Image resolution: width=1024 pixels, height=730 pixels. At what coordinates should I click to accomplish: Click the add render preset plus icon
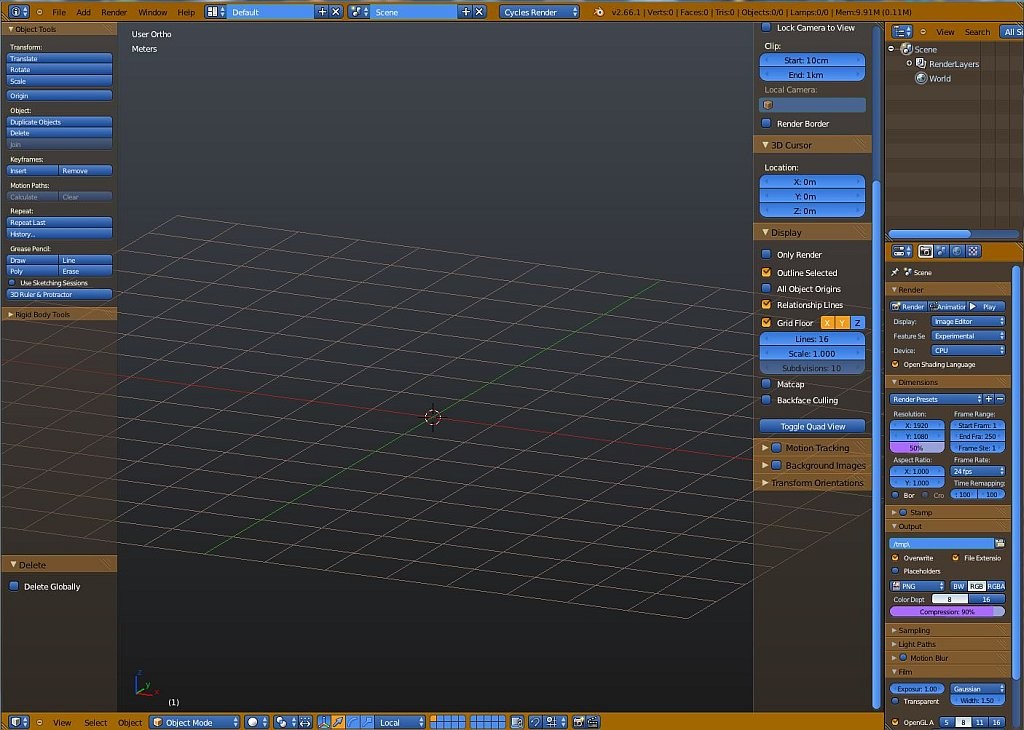pyautogui.click(x=988, y=399)
